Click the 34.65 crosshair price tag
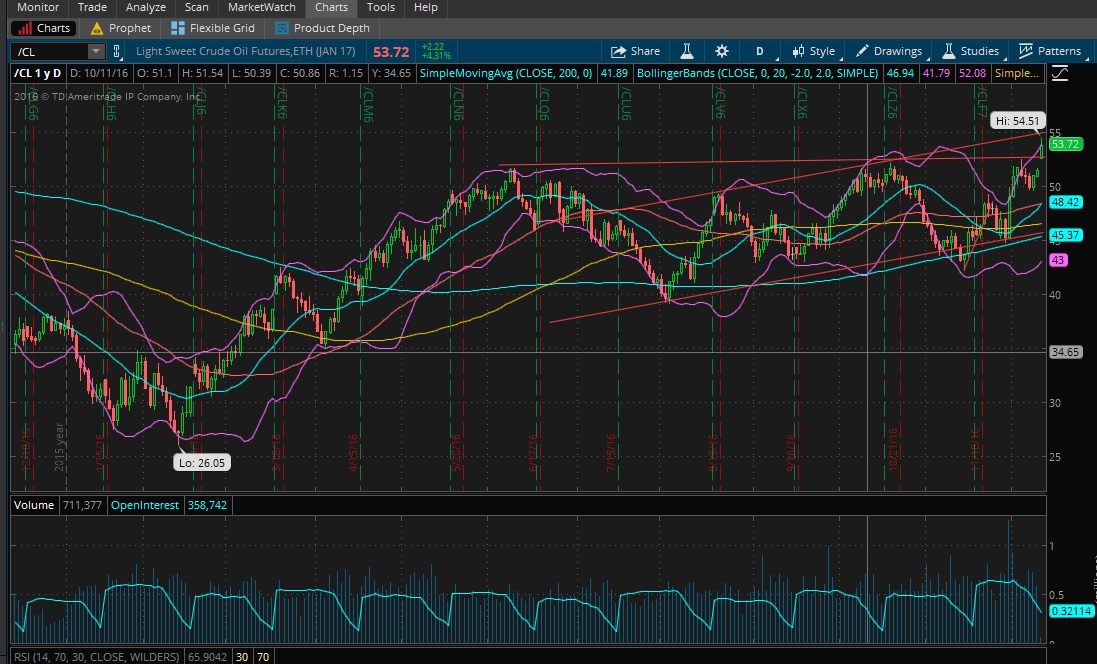The height and width of the screenshot is (664, 1097). (x=1065, y=352)
